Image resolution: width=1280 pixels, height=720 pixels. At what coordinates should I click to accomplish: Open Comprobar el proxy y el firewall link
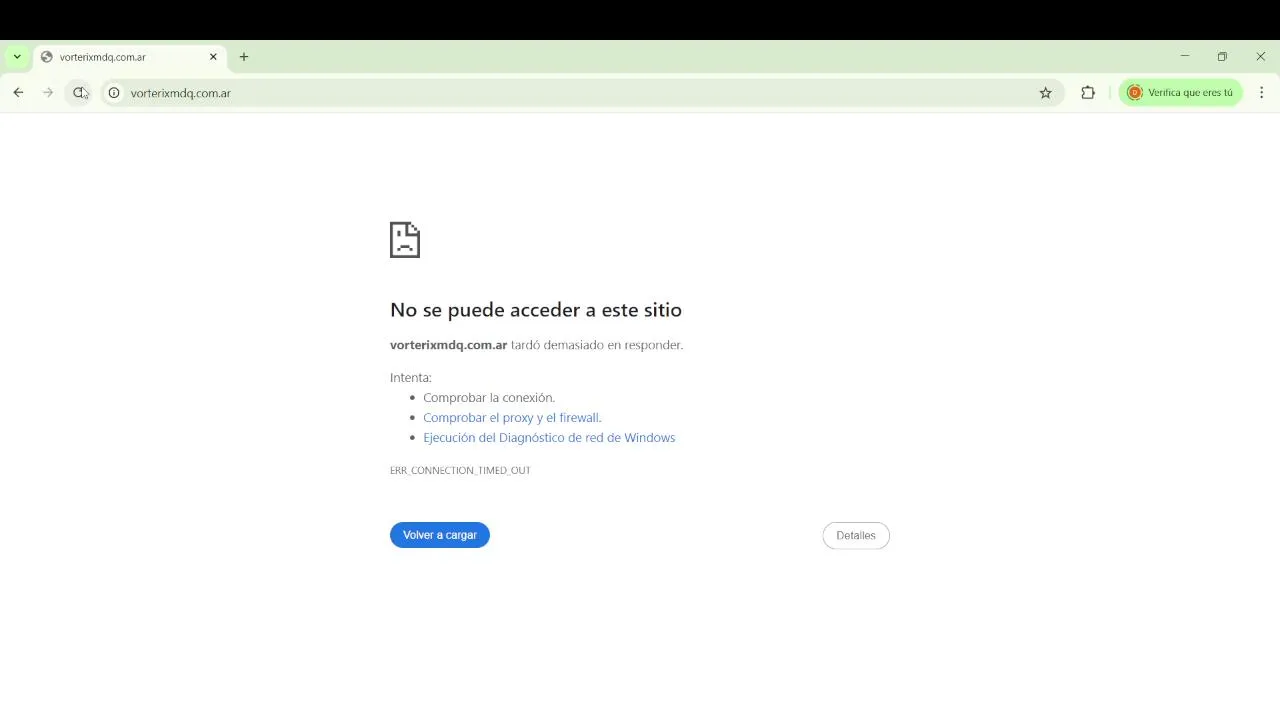512,418
